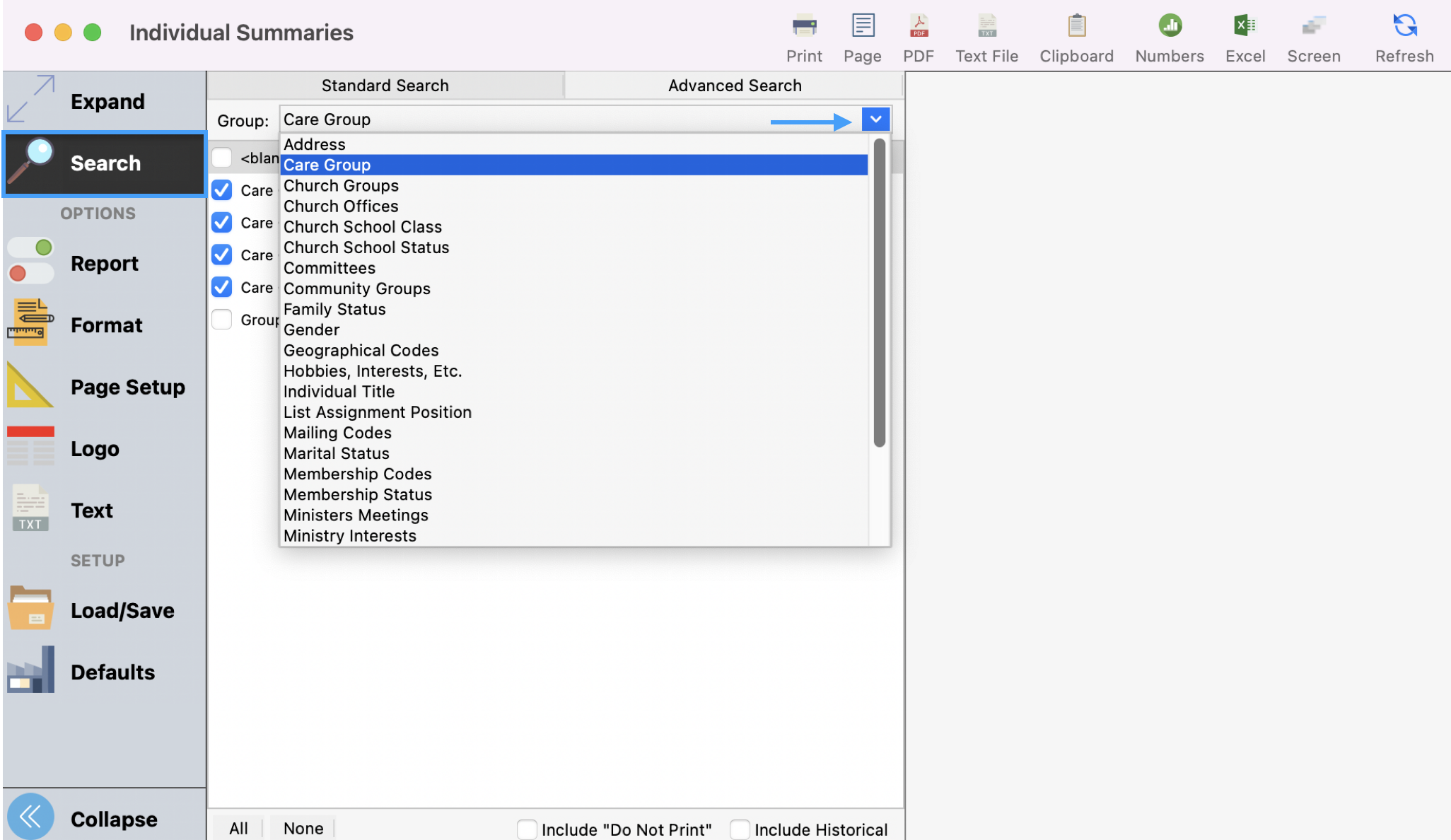Choose Marital Status in the Group dropdown
The width and height of the screenshot is (1451, 840).
(336, 453)
